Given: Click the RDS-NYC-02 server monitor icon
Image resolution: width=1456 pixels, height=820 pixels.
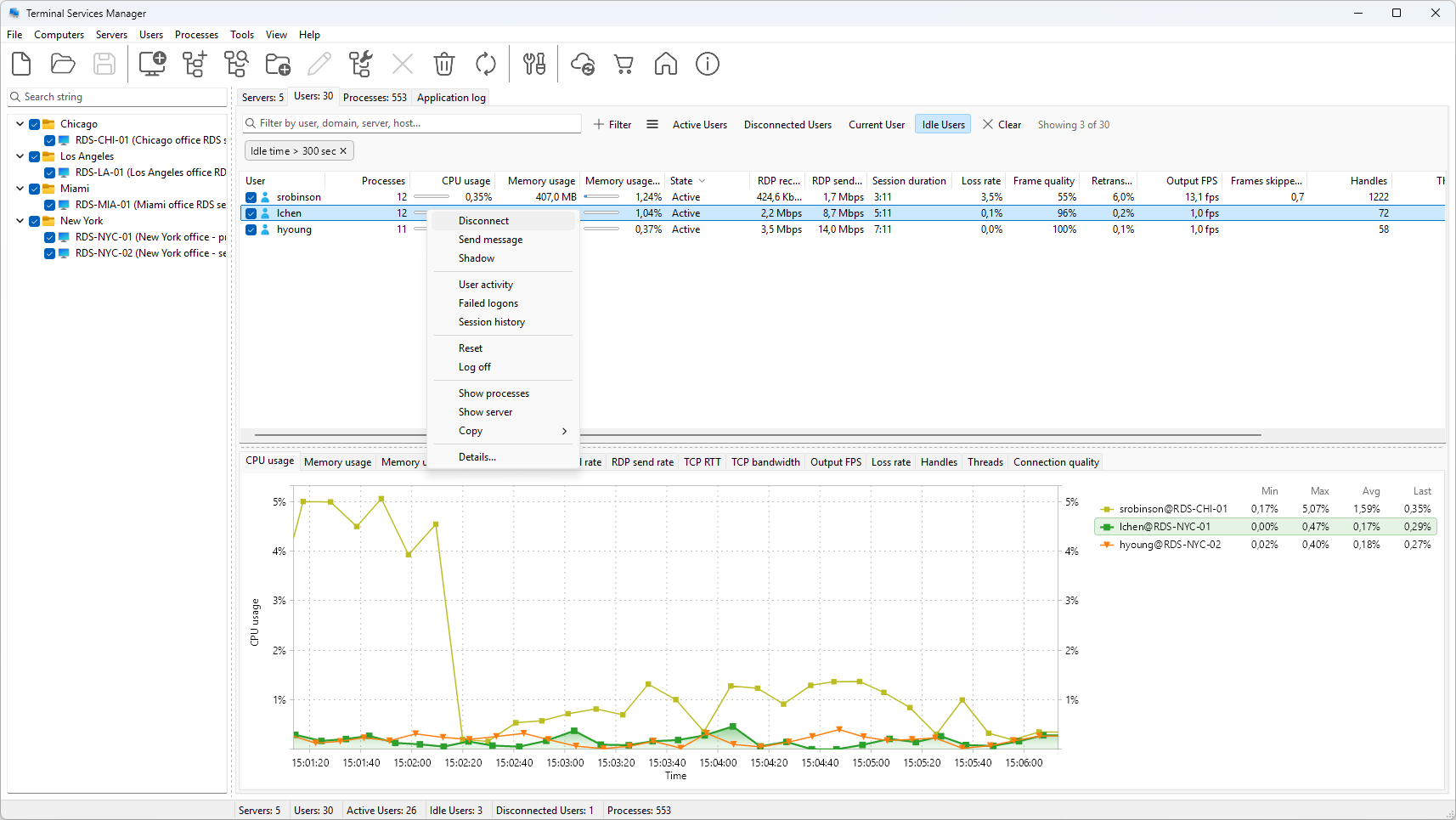Looking at the screenshot, I should coord(64,253).
